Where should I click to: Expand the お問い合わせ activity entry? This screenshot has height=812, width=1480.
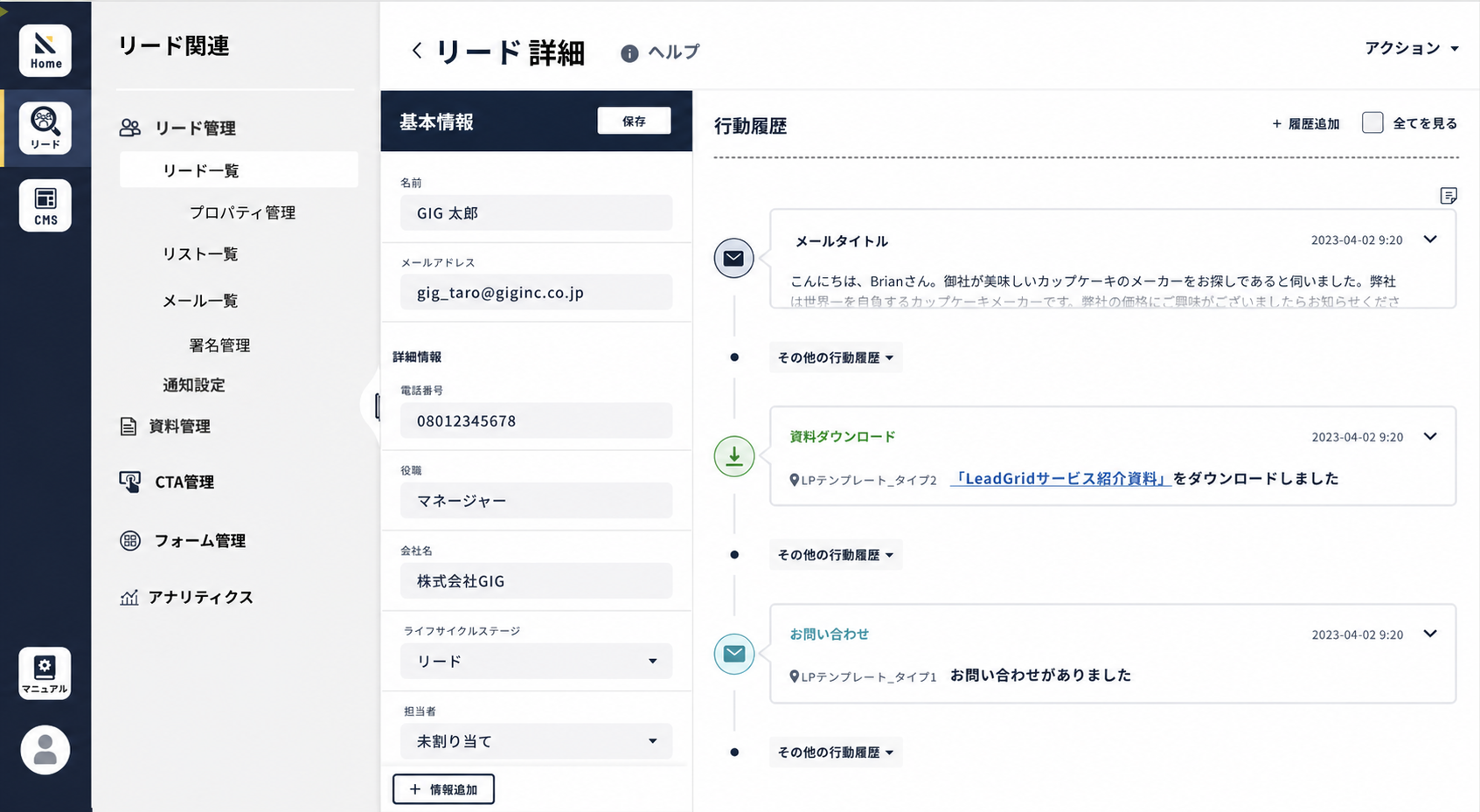click(x=1430, y=634)
